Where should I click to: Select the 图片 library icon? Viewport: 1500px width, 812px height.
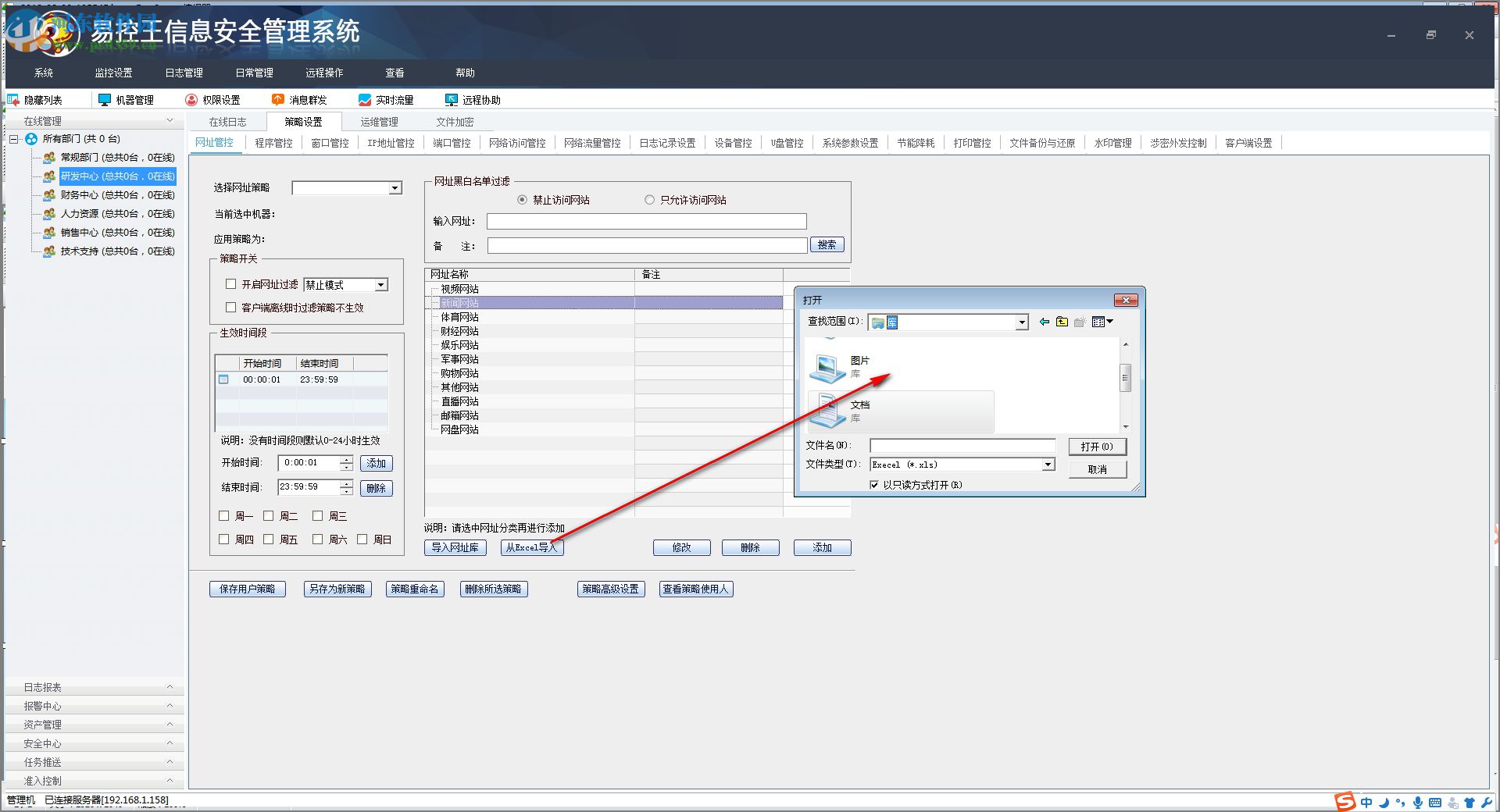click(x=827, y=368)
